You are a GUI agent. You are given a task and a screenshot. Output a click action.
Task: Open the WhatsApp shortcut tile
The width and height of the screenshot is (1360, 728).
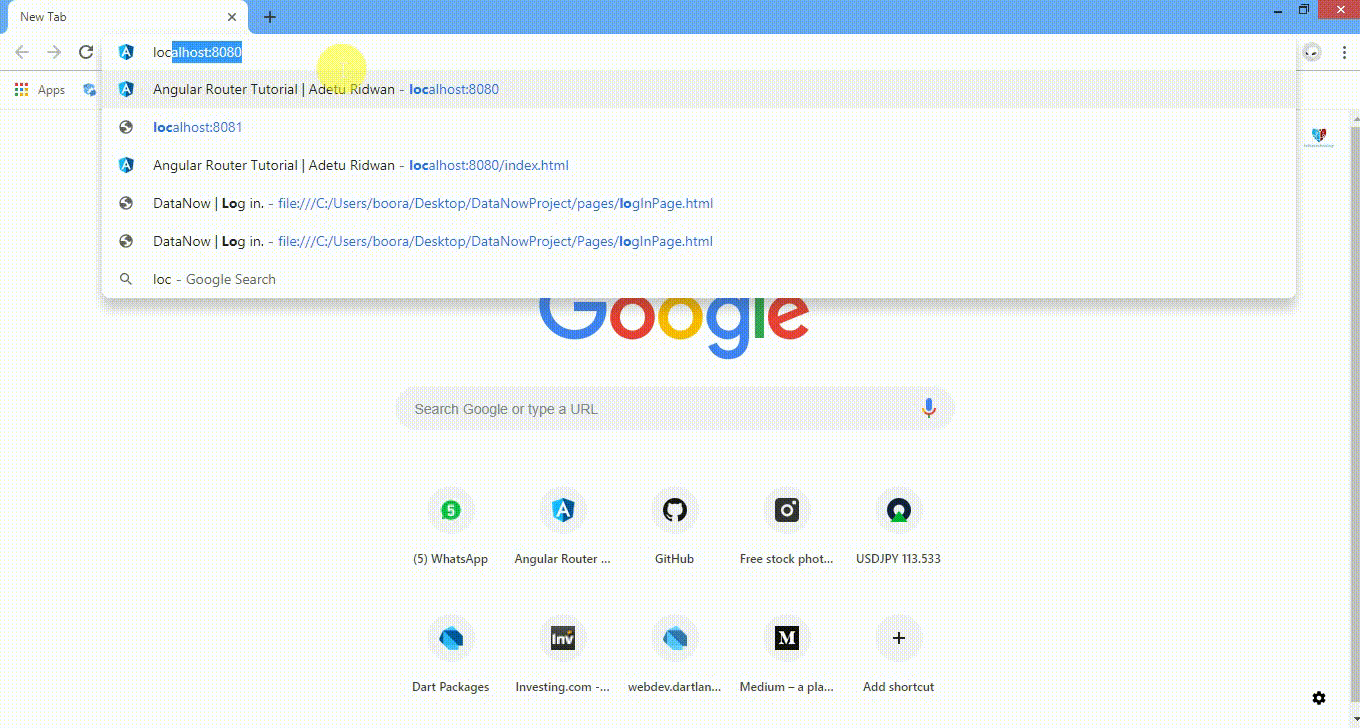click(450, 528)
